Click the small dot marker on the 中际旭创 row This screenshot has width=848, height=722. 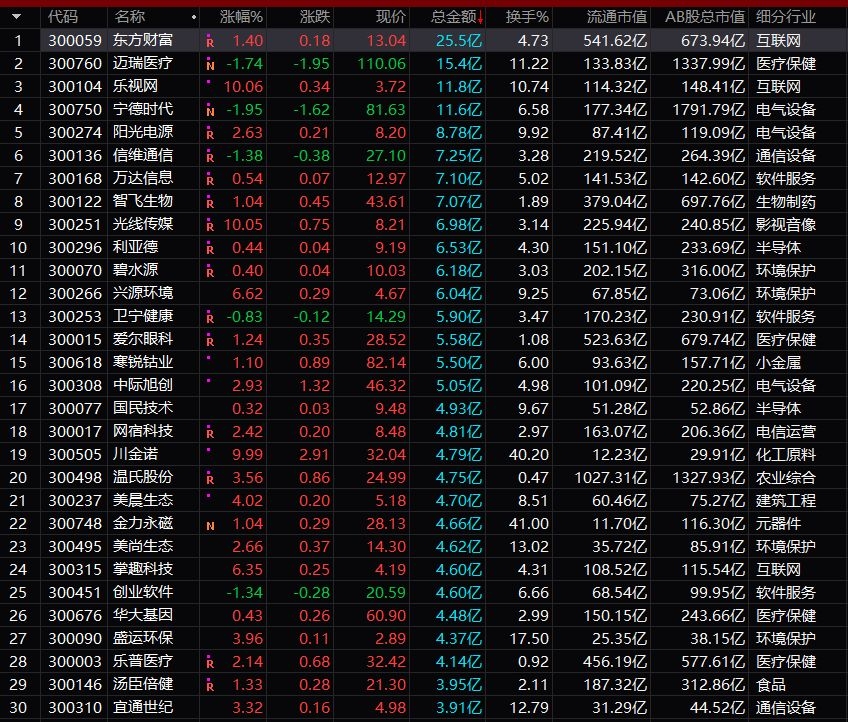click(208, 381)
